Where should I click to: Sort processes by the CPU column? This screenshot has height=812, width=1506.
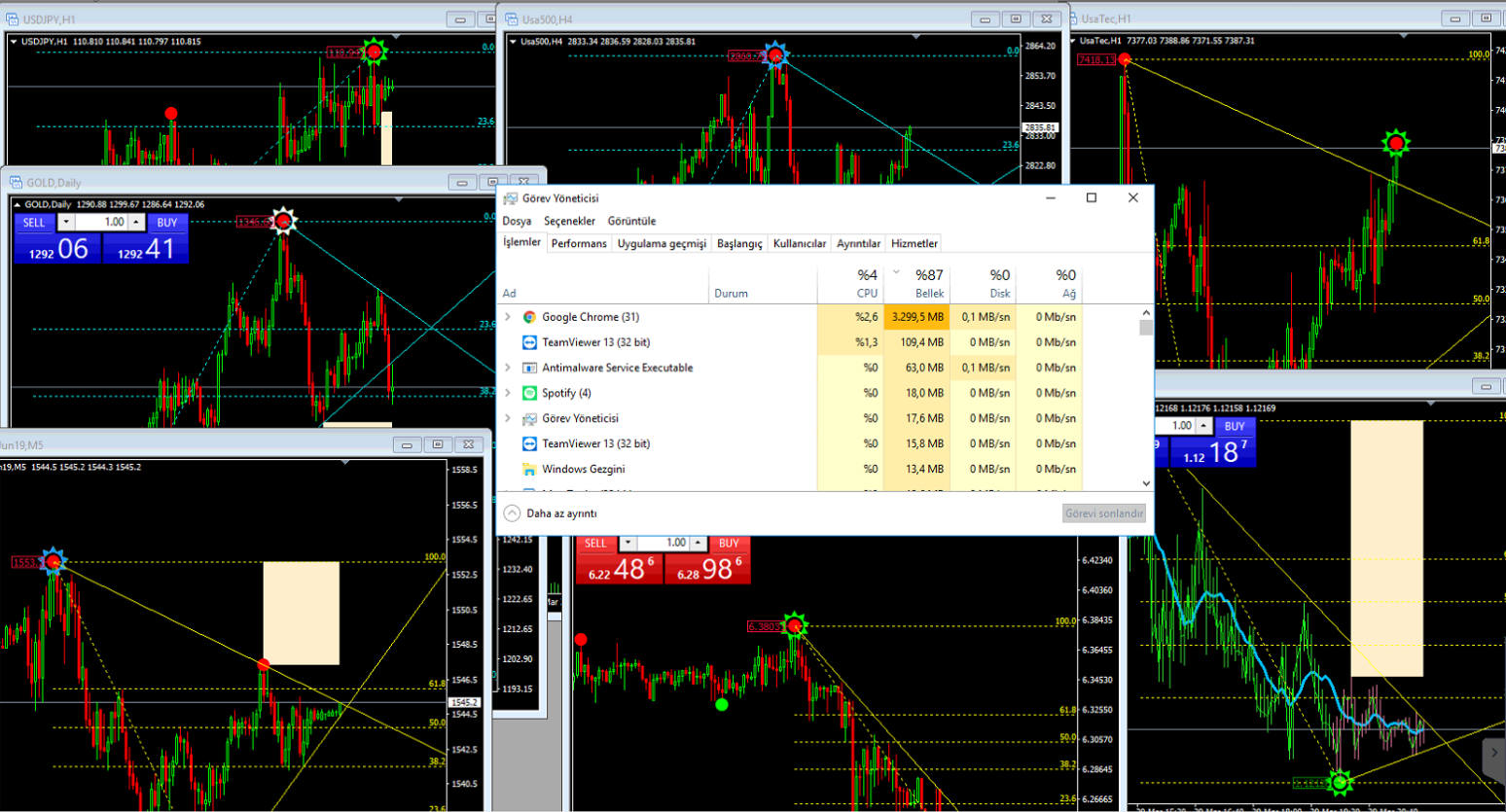point(851,284)
